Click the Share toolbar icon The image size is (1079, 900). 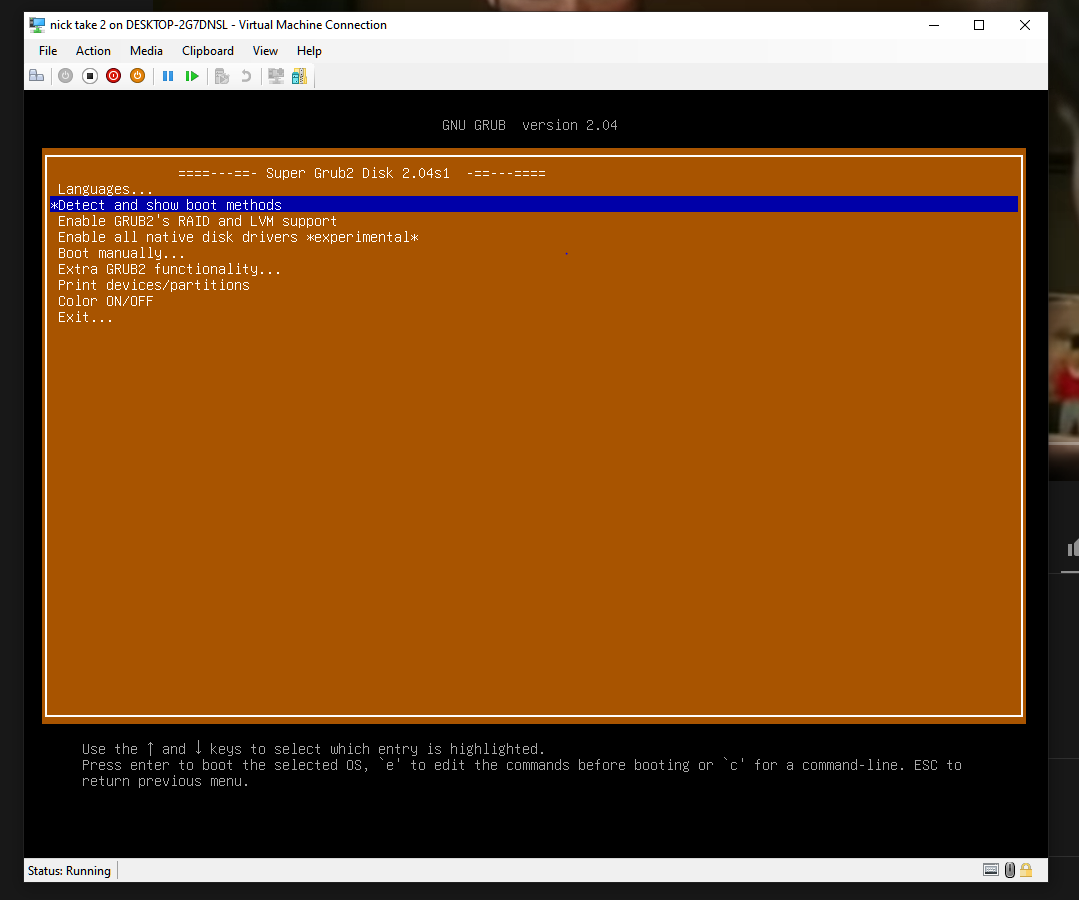click(299, 76)
